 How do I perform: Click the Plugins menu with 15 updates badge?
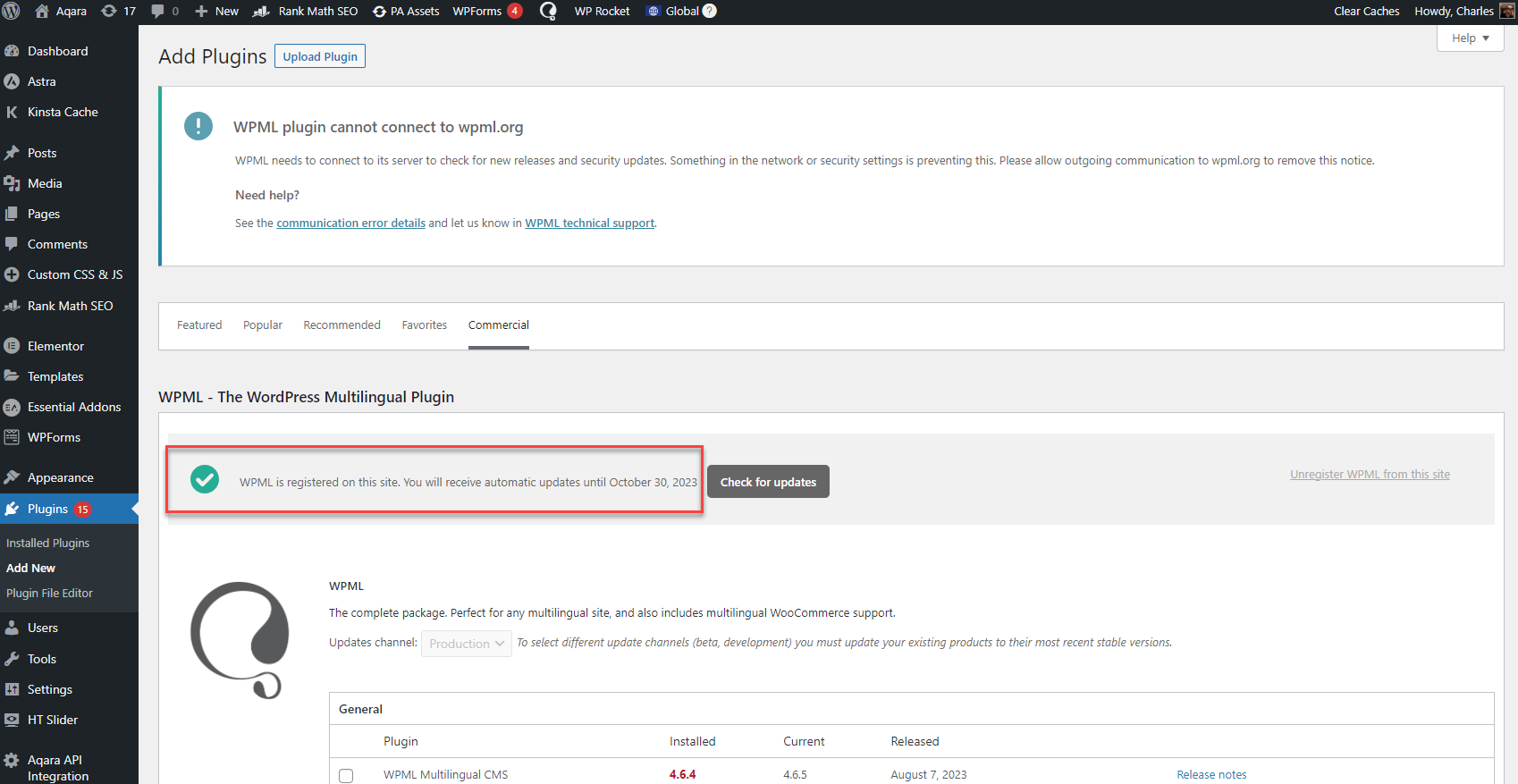point(69,509)
